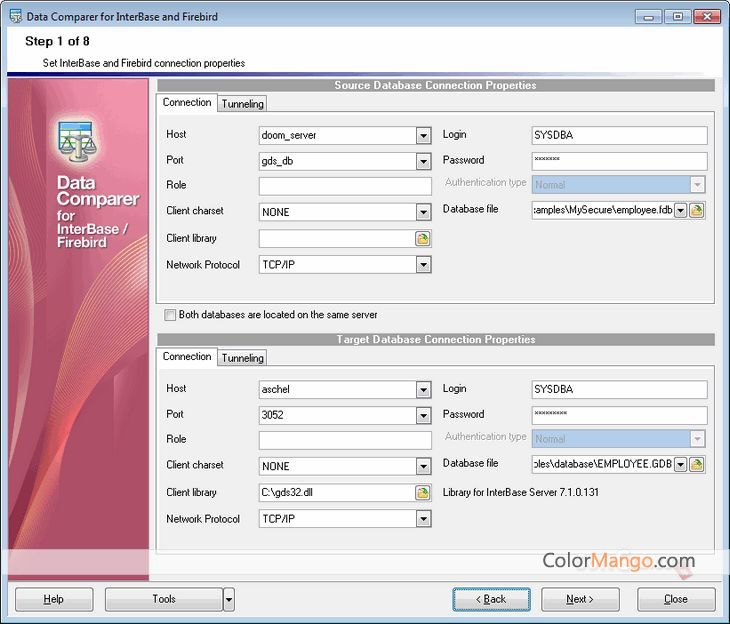
Task: Open the Tools dropdown arrow
Action: click(x=229, y=599)
